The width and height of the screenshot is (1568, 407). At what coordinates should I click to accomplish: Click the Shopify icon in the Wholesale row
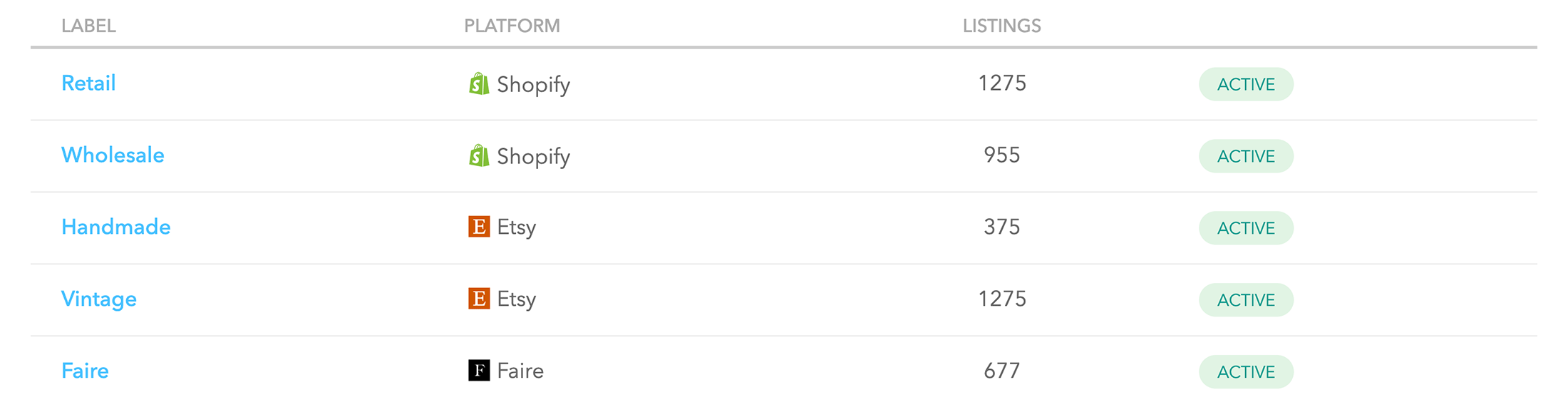(x=479, y=155)
